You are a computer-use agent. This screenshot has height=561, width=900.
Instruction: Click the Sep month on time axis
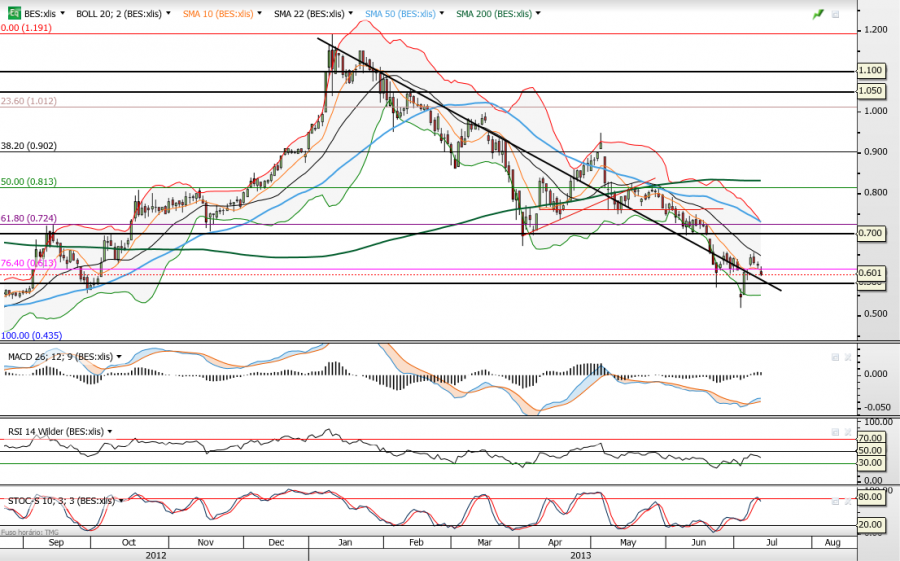(x=56, y=542)
